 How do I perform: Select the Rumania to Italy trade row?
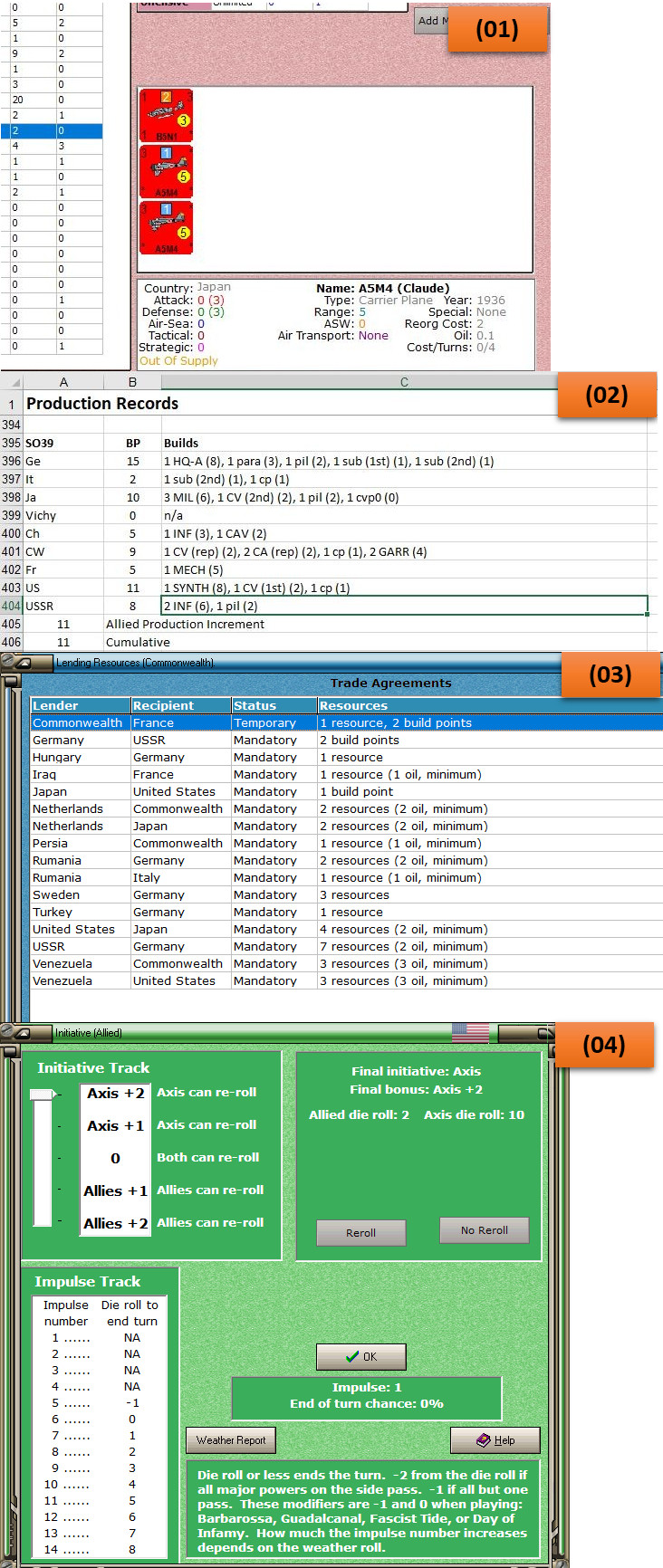pyautogui.click(x=347, y=877)
